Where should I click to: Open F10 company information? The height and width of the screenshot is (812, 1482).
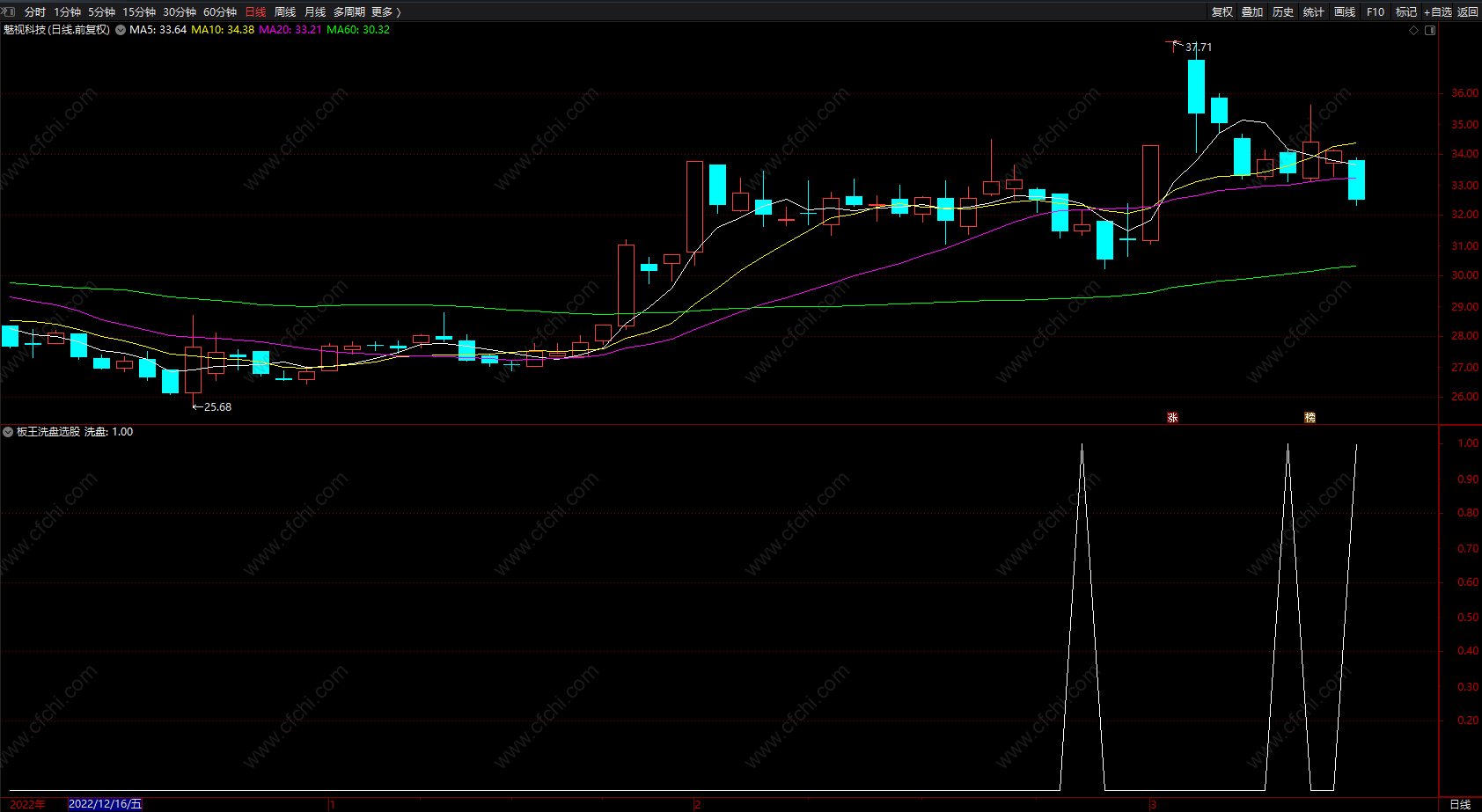tap(1376, 11)
